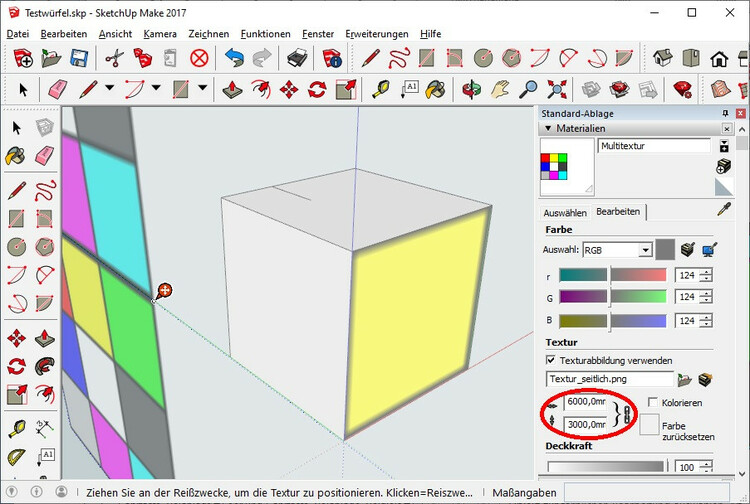Undo the last action with the blue arrow
Screen dimensions: 750x504
(234, 58)
